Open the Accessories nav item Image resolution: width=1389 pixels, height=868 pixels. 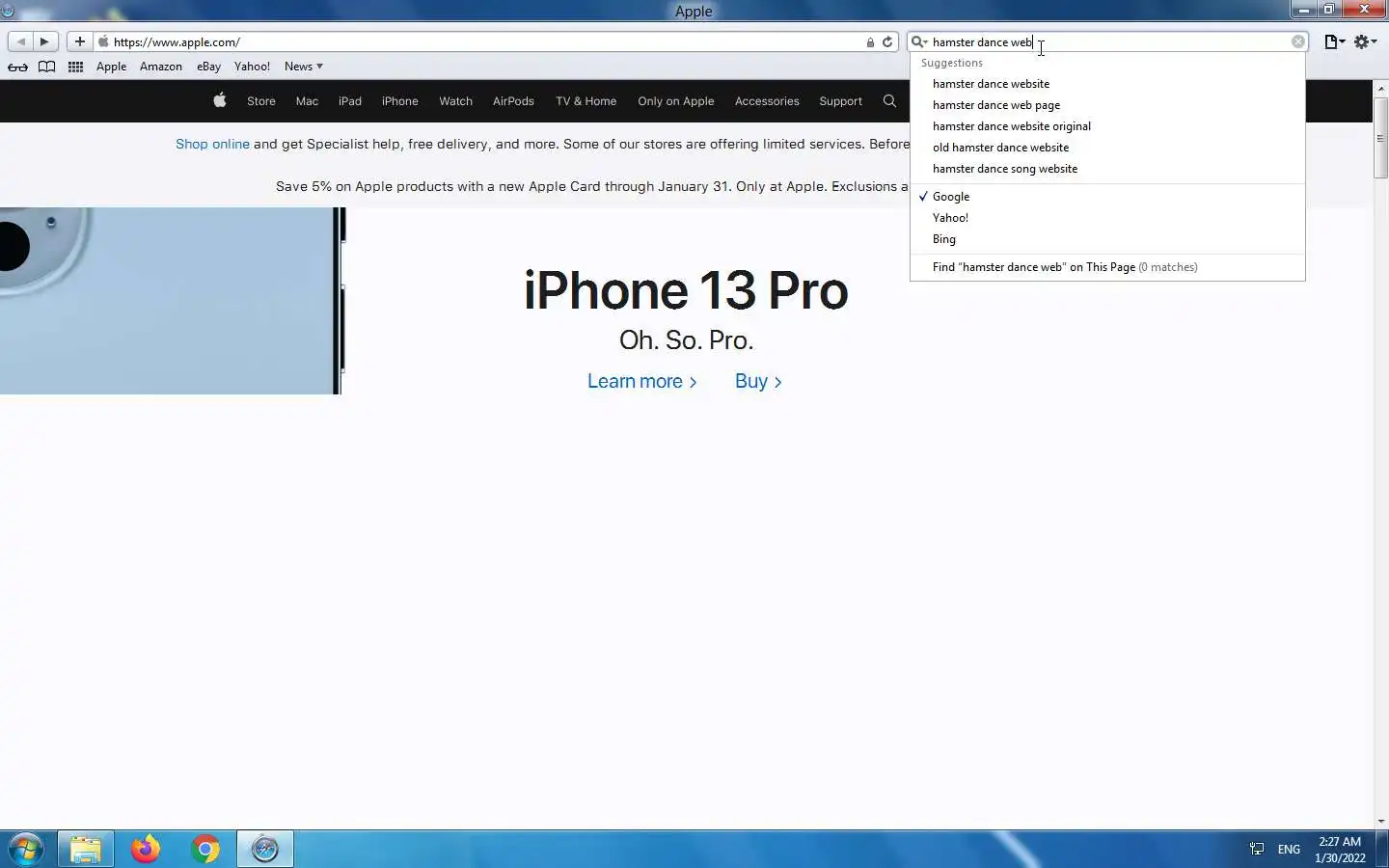pos(767,101)
